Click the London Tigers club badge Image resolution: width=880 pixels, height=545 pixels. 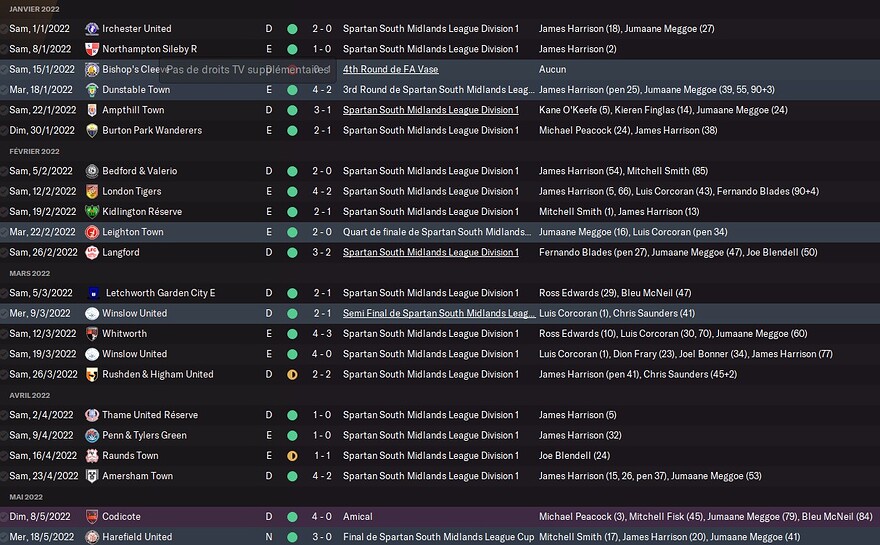[92, 191]
